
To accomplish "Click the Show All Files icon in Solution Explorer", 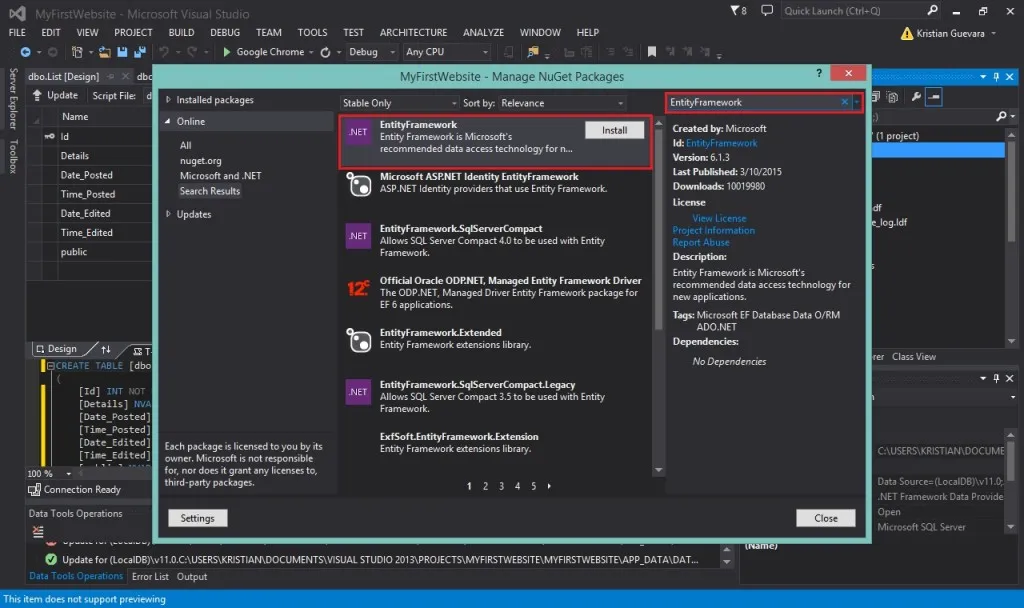I will 893,97.
